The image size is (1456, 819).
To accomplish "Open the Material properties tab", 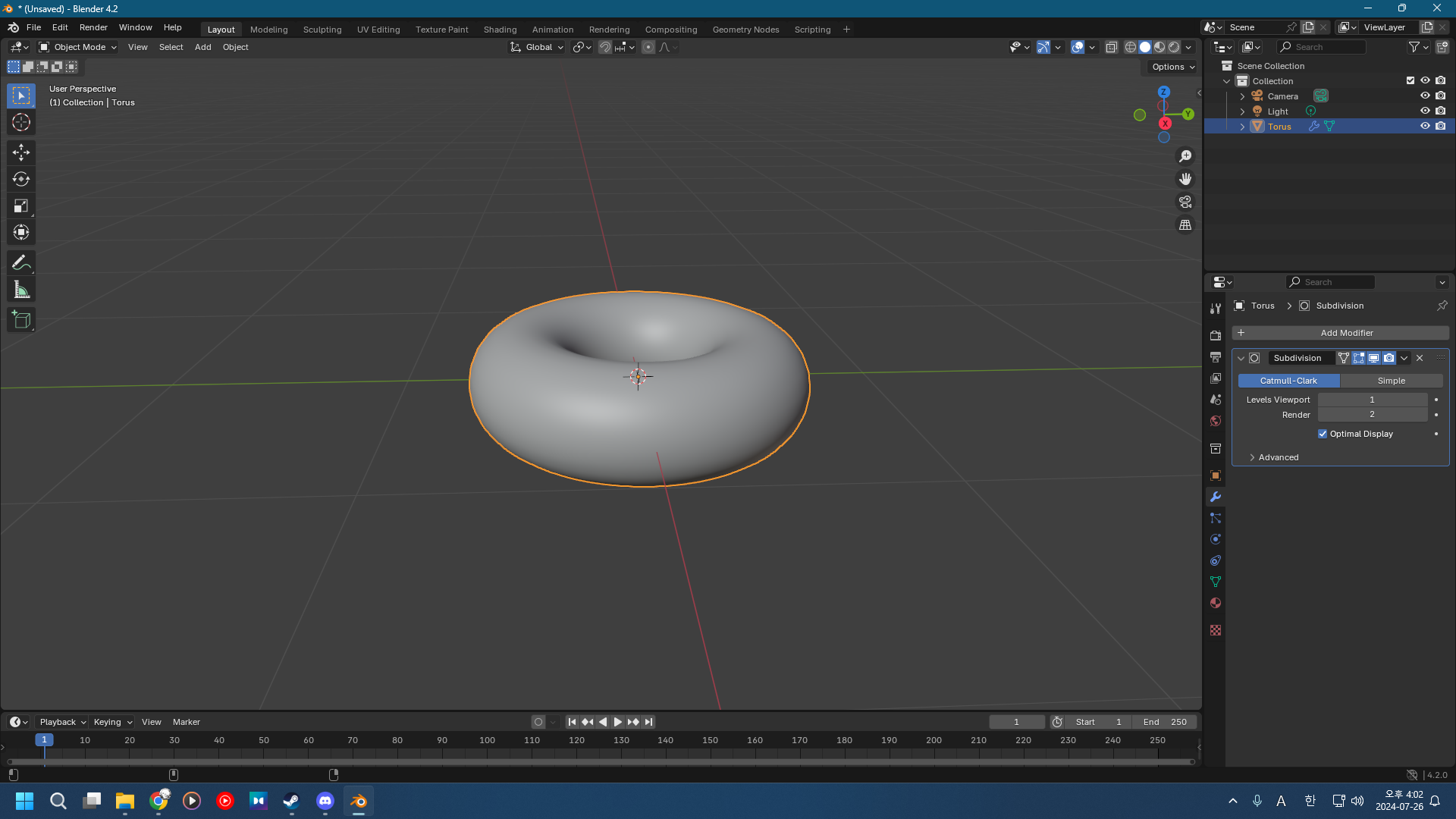I will coord(1216,603).
